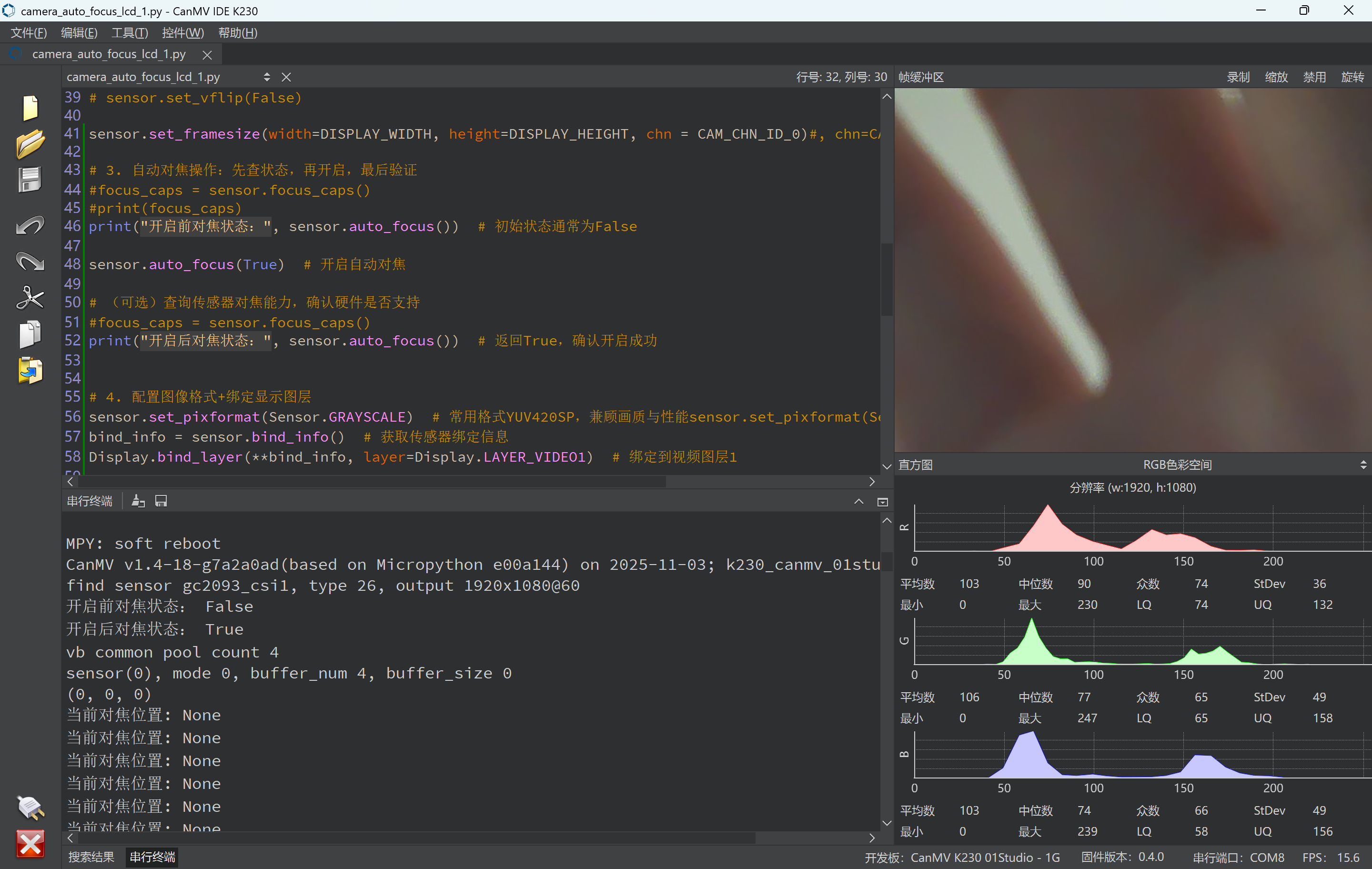Click the 旋转 rotate button

1352,78
